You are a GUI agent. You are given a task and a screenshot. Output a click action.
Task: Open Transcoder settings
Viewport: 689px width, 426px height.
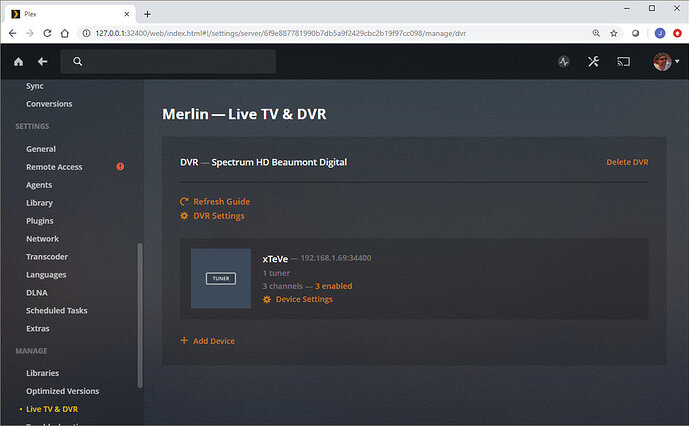47,257
